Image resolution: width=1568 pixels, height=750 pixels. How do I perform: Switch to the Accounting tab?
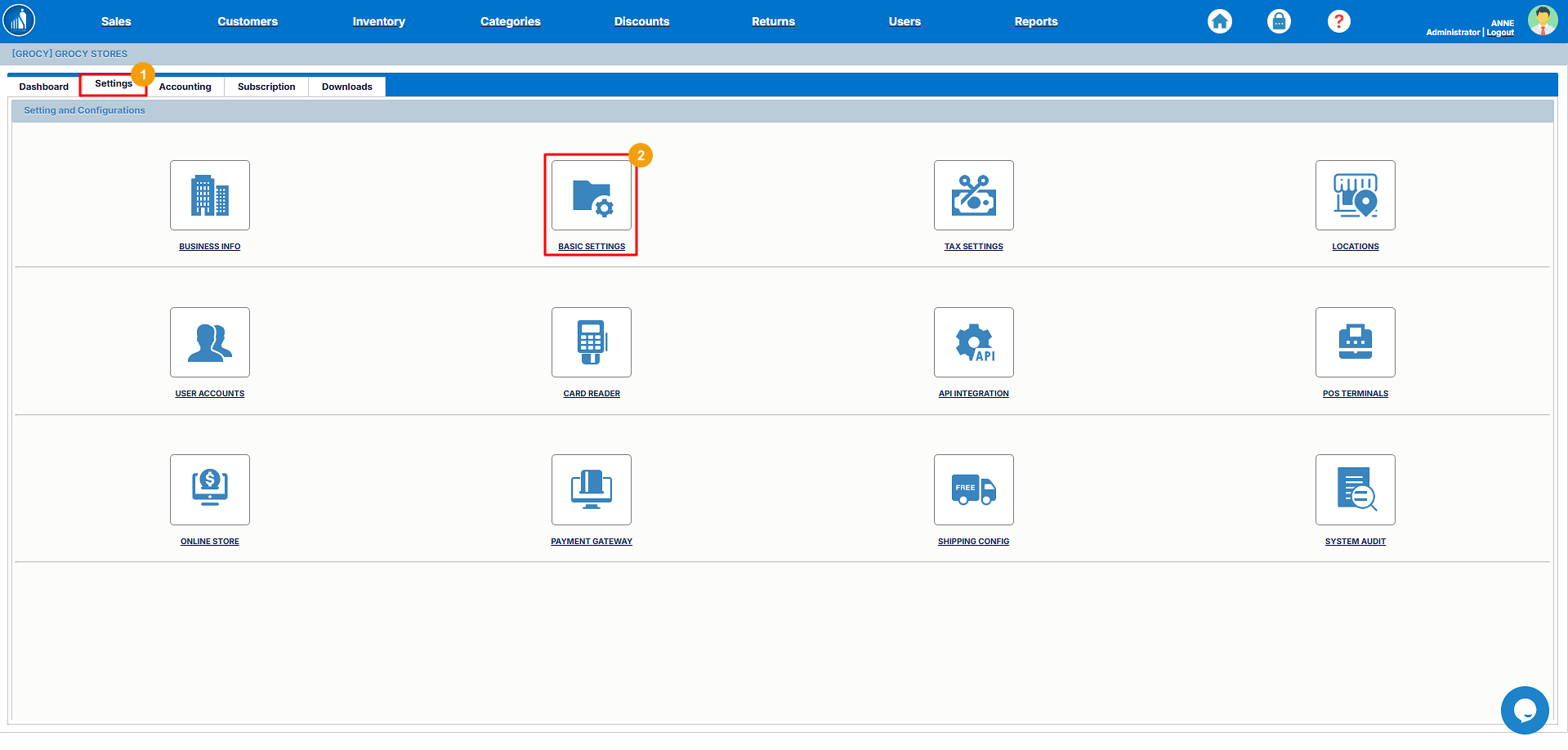click(x=185, y=87)
